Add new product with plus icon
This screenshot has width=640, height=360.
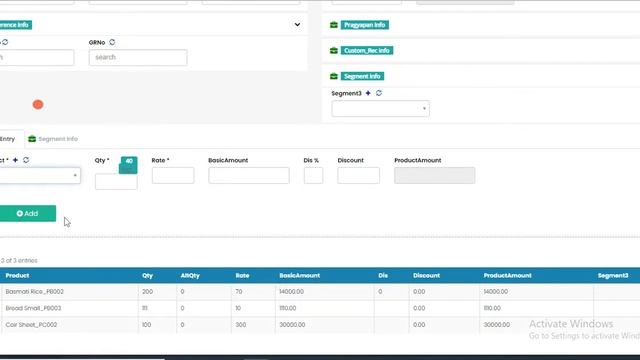(x=16, y=160)
